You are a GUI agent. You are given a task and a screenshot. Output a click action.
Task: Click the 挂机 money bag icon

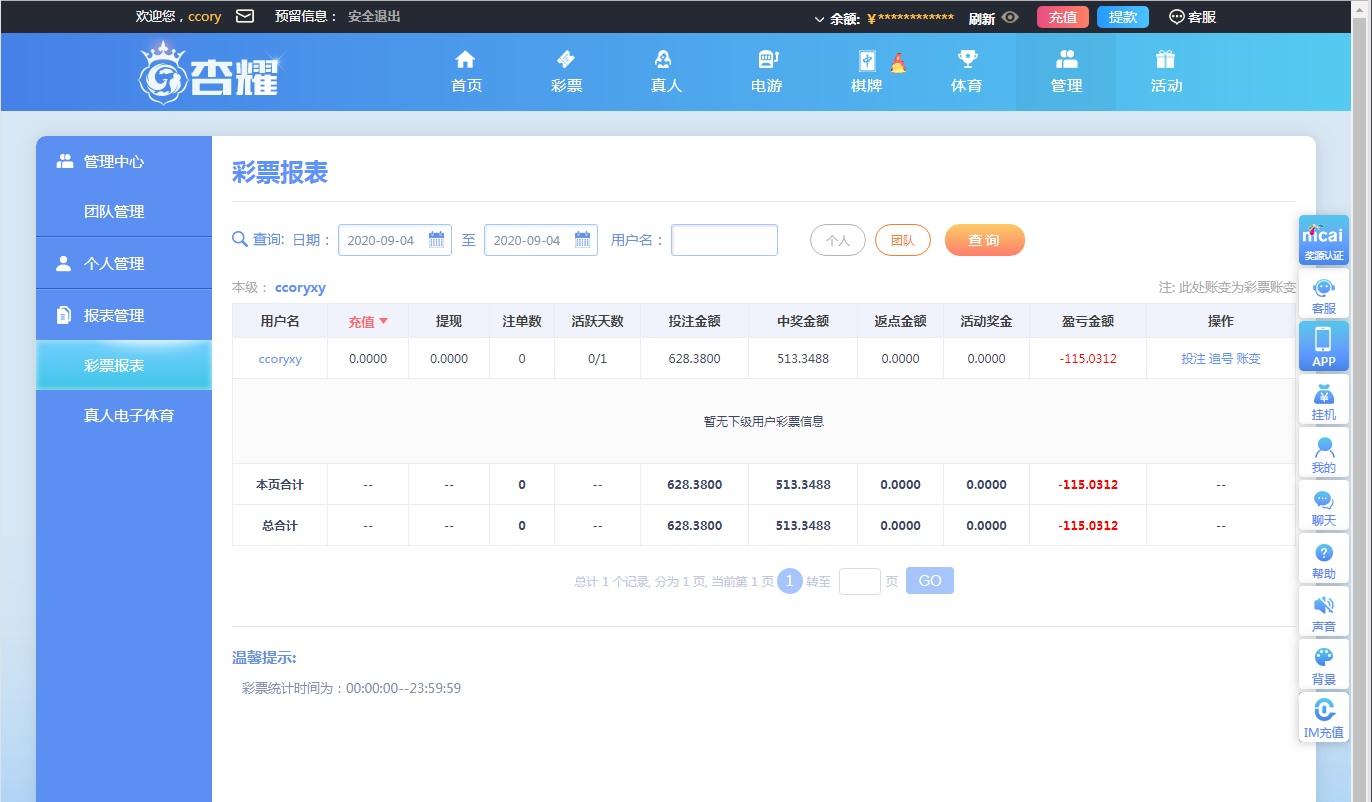(1323, 399)
